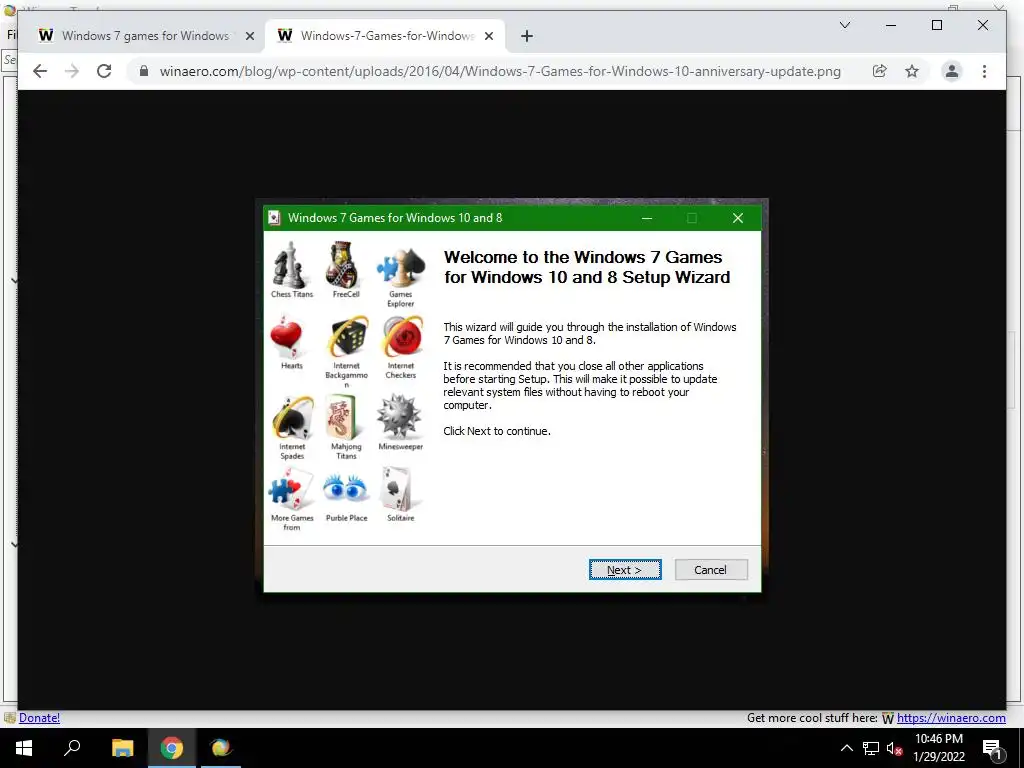
Task: Click the Solitaire cards icon
Action: pyautogui.click(x=397, y=488)
